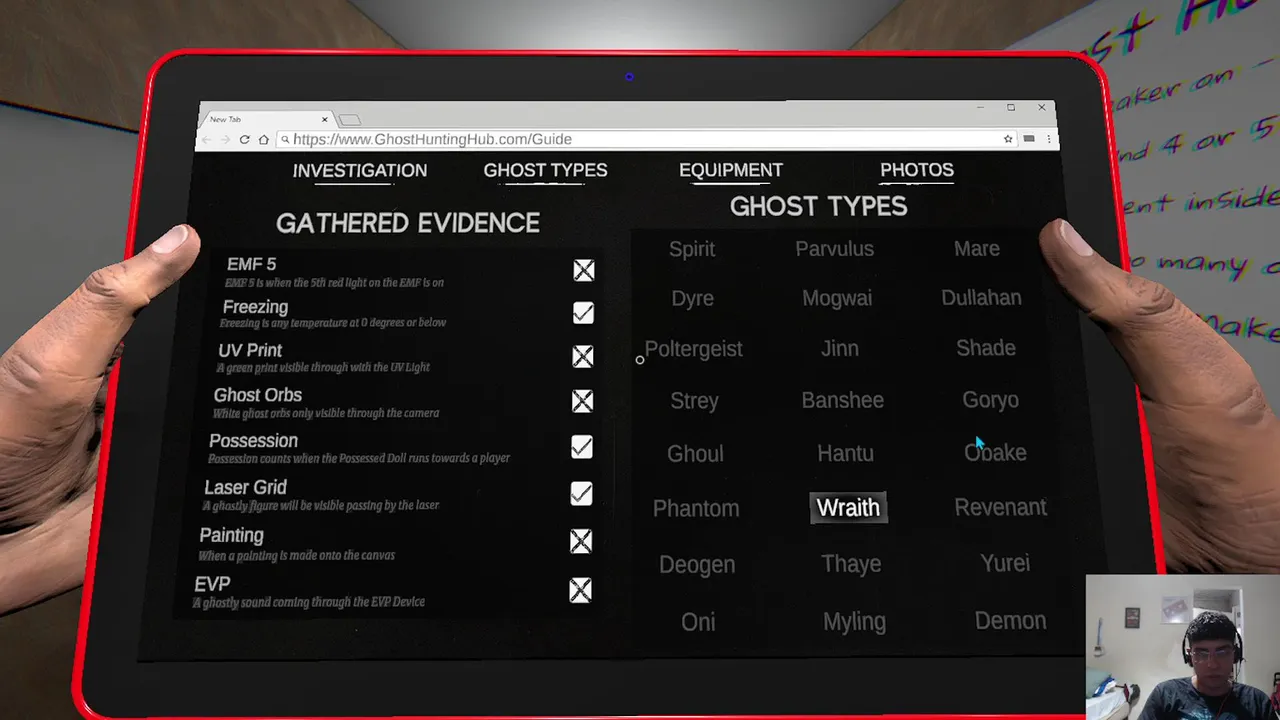Select the Myling ghost type
This screenshot has width=1280, height=720.
pyautogui.click(x=854, y=622)
